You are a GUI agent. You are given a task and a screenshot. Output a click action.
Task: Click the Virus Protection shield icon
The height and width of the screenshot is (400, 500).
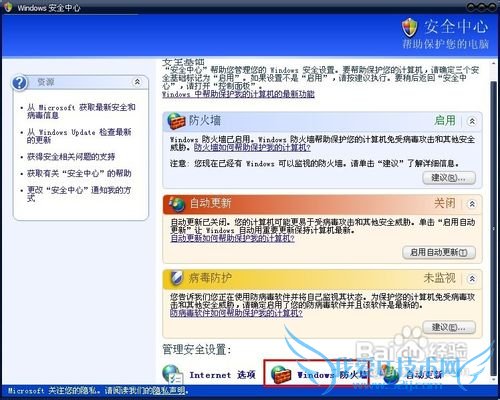(176, 278)
